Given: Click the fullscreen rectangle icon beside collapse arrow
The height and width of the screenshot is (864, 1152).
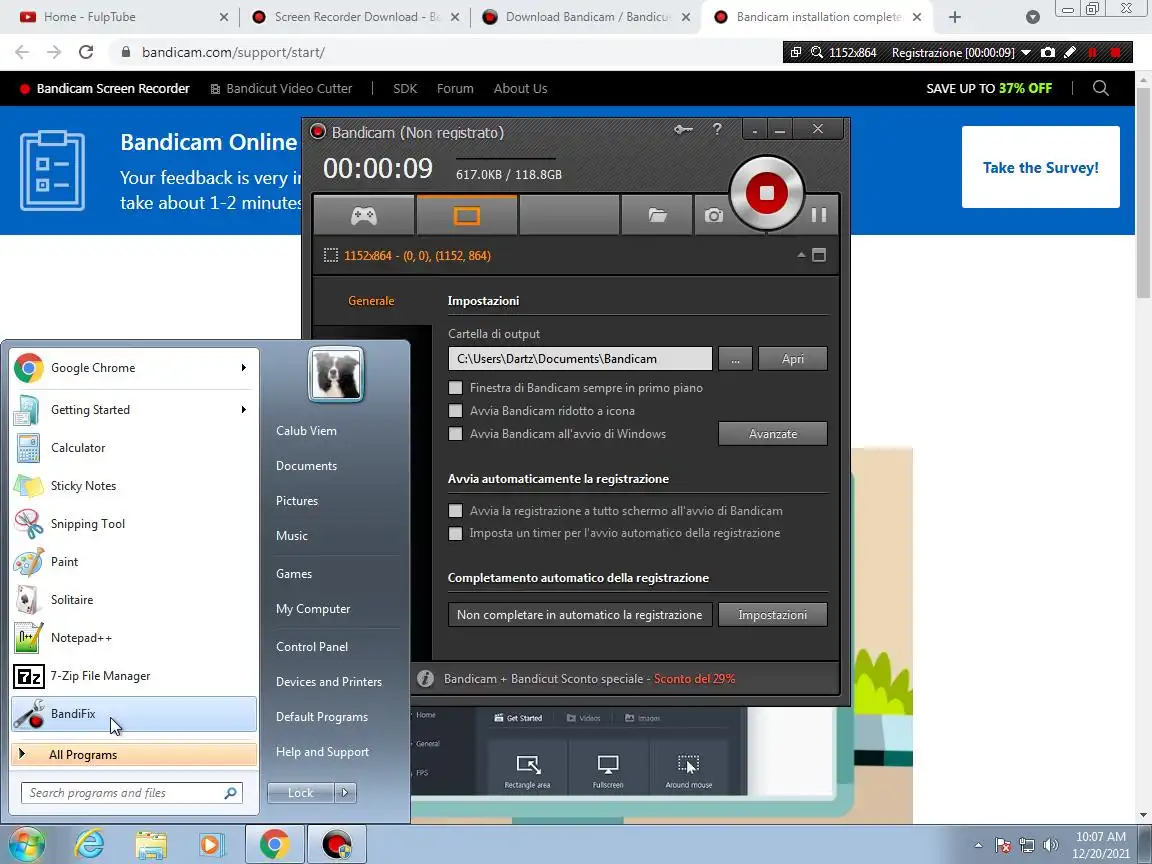Looking at the screenshot, I should pyautogui.click(x=819, y=255).
